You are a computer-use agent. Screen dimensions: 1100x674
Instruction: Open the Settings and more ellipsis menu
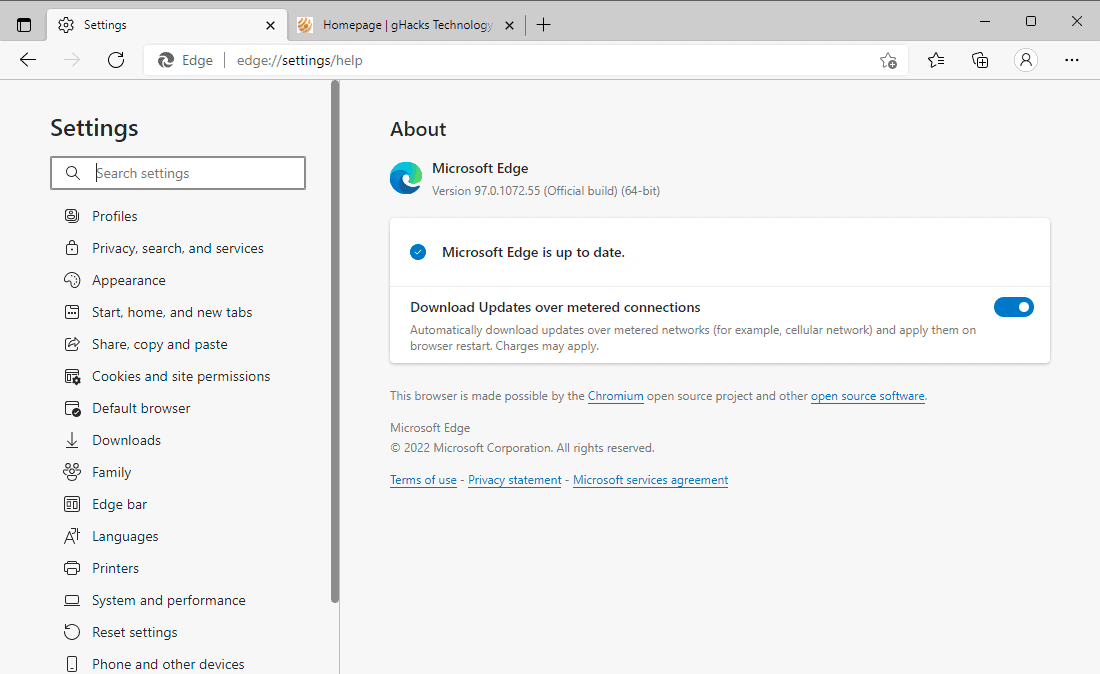click(1072, 60)
